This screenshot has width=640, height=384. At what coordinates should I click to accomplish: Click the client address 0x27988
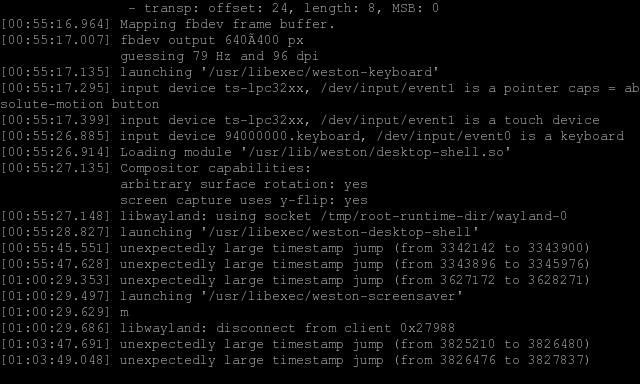pyautogui.click(x=427, y=328)
